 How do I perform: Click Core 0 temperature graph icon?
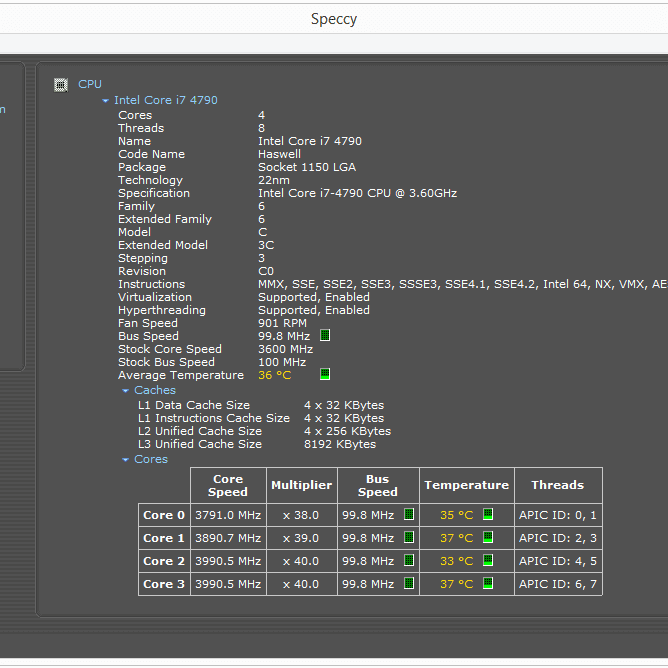click(488, 514)
